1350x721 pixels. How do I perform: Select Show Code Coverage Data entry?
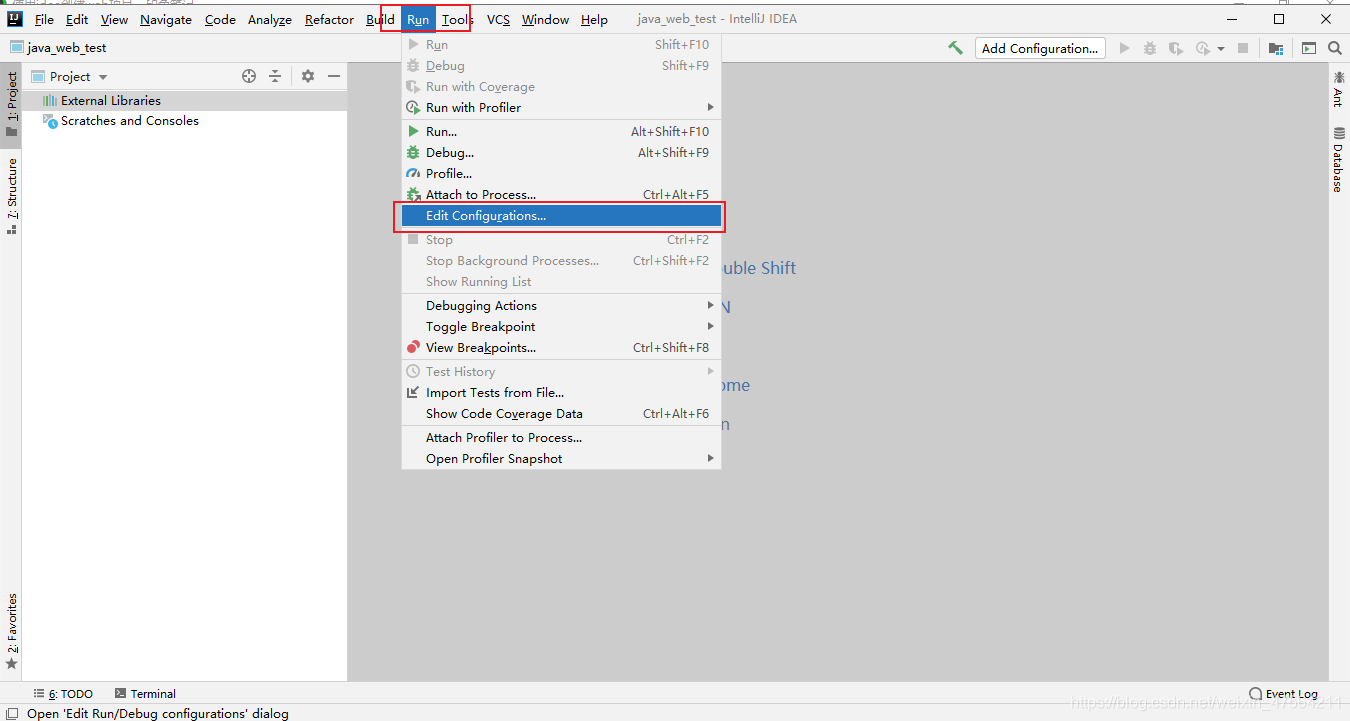point(561,414)
